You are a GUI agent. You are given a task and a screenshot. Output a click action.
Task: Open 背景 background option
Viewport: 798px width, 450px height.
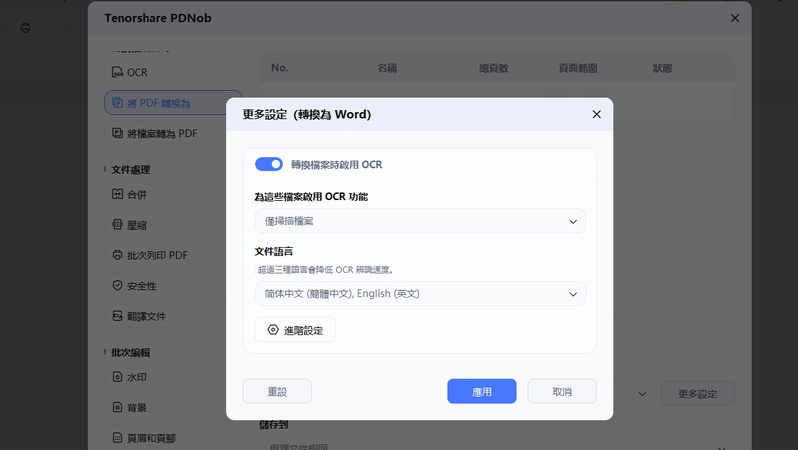coord(166,408)
